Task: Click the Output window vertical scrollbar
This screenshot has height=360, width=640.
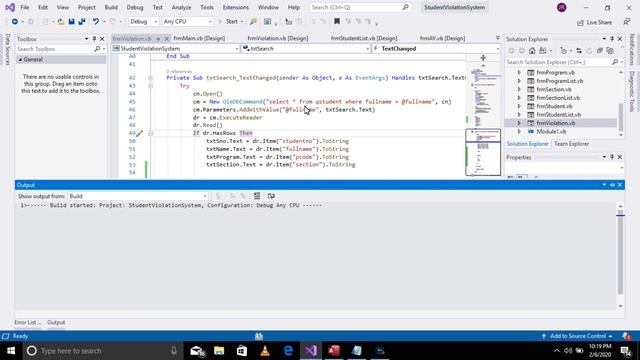Action: pos(620,256)
